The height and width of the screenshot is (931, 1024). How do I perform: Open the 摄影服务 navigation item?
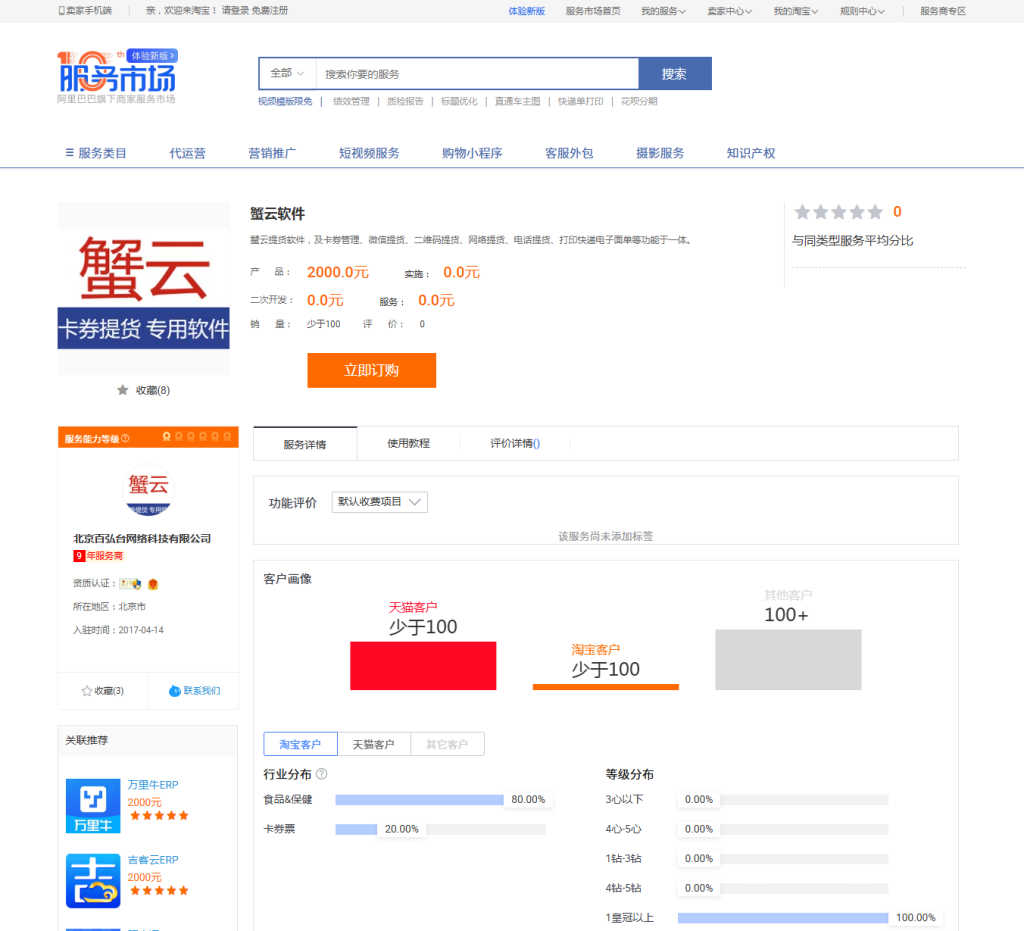(660, 153)
